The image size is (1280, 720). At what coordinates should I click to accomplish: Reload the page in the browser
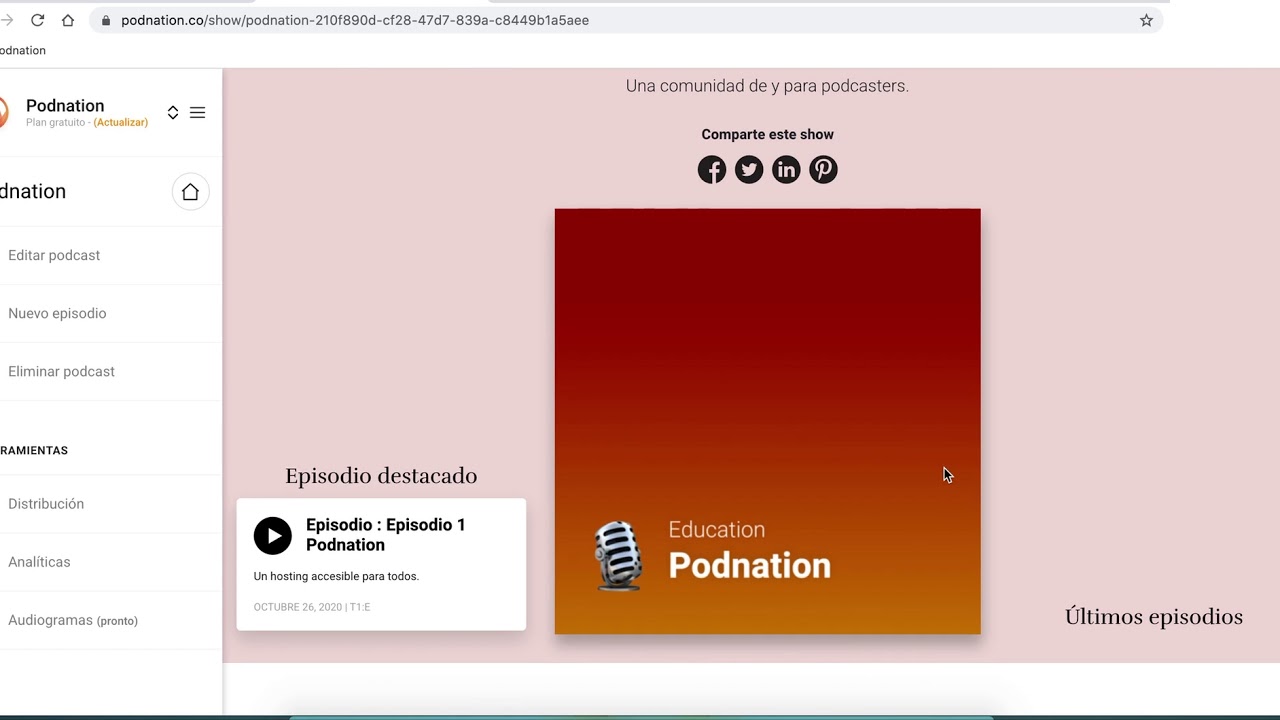tap(37, 20)
